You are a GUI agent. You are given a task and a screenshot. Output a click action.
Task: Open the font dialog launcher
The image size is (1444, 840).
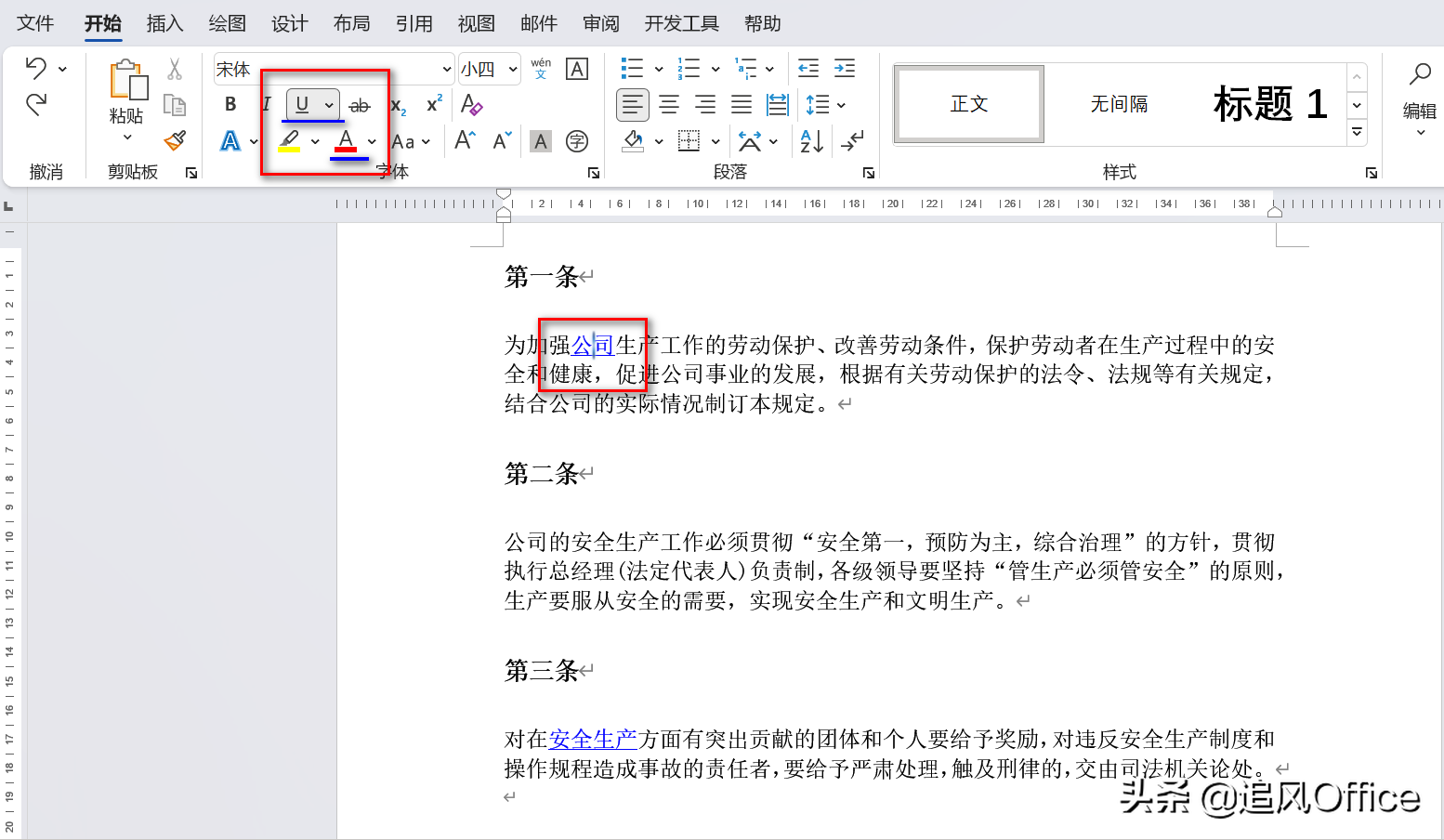pyautogui.click(x=594, y=173)
